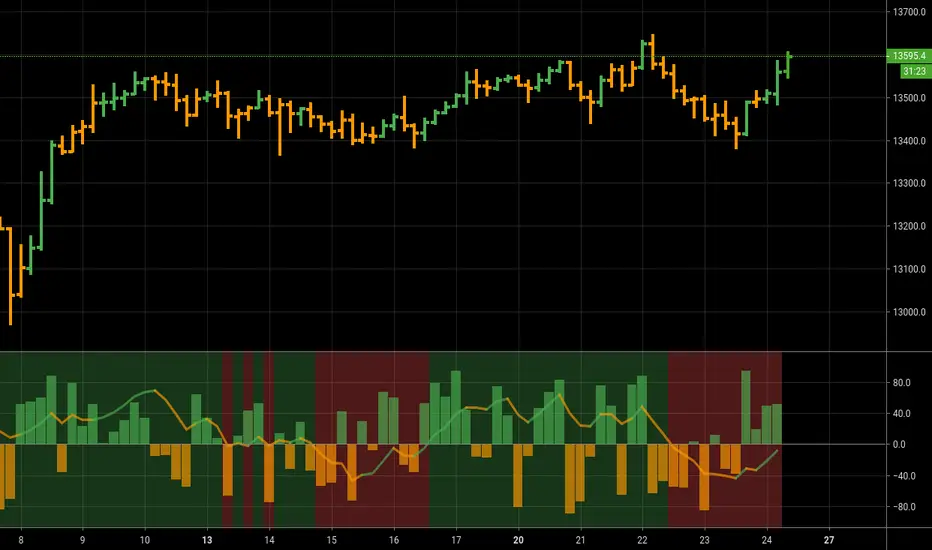Select the highest price bar near date 22
Screen dimensions: 932x550
click(x=653, y=51)
